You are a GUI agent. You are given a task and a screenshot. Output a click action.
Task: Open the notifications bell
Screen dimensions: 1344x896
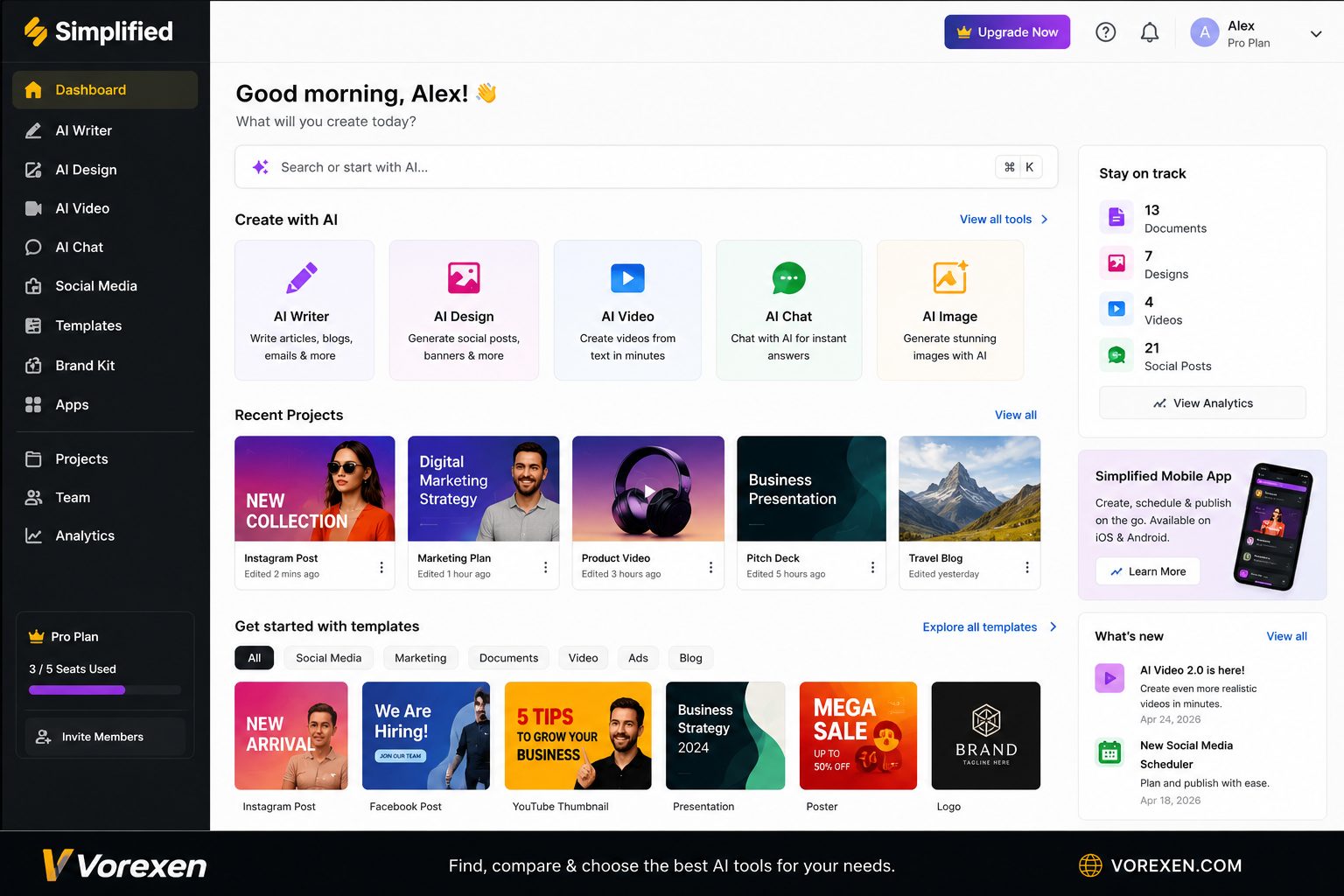(x=1150, y=32)
